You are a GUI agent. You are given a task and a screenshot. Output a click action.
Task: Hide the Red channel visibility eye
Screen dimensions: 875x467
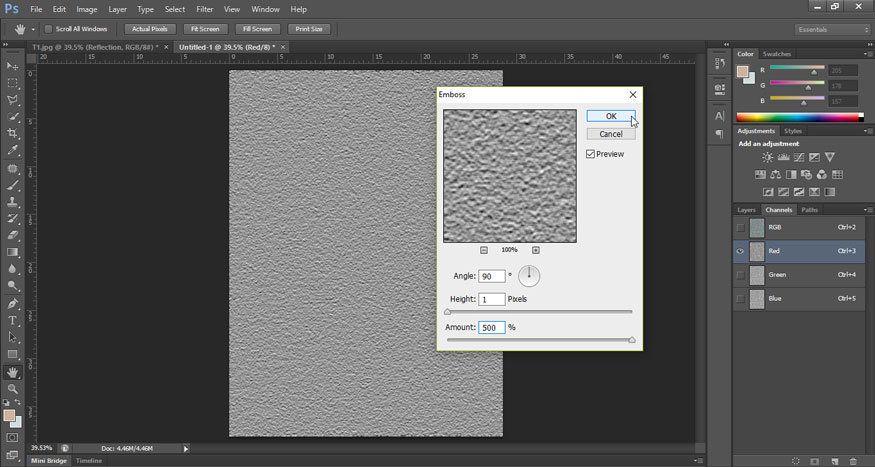click(x=740, y=251)
